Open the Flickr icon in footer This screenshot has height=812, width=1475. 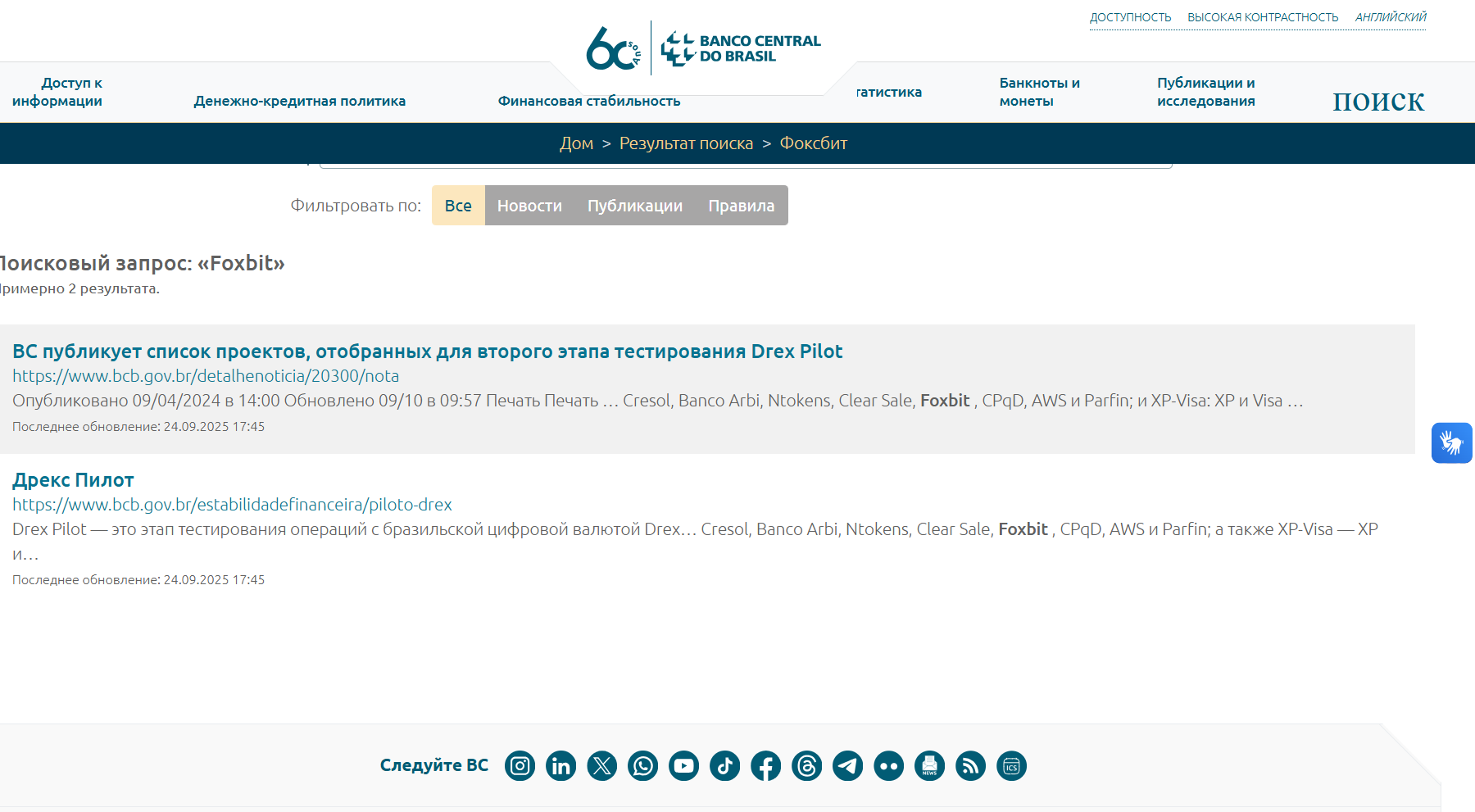click(x=888, y=766)
